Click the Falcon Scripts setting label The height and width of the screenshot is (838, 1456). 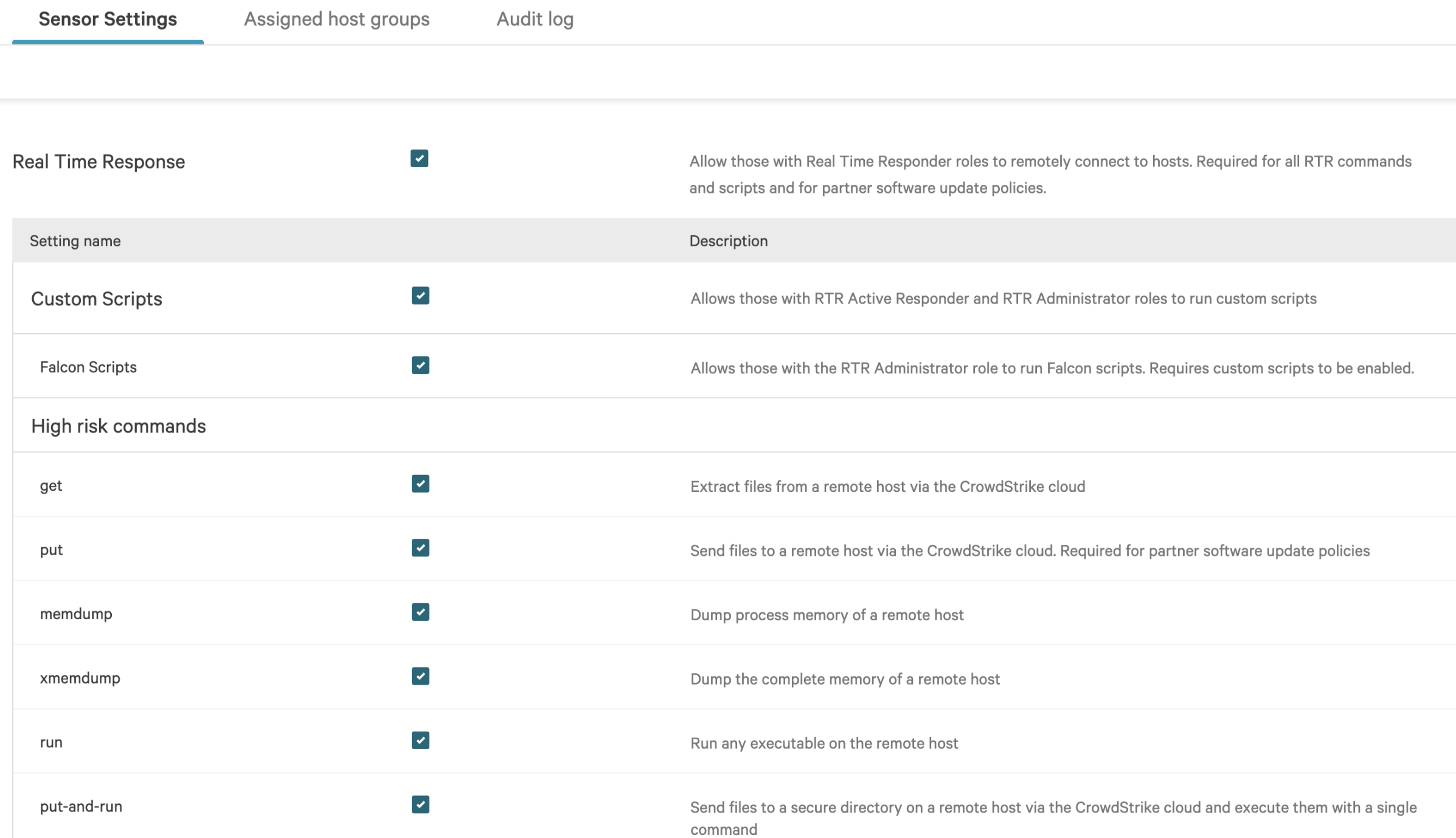tap(88, 367)
